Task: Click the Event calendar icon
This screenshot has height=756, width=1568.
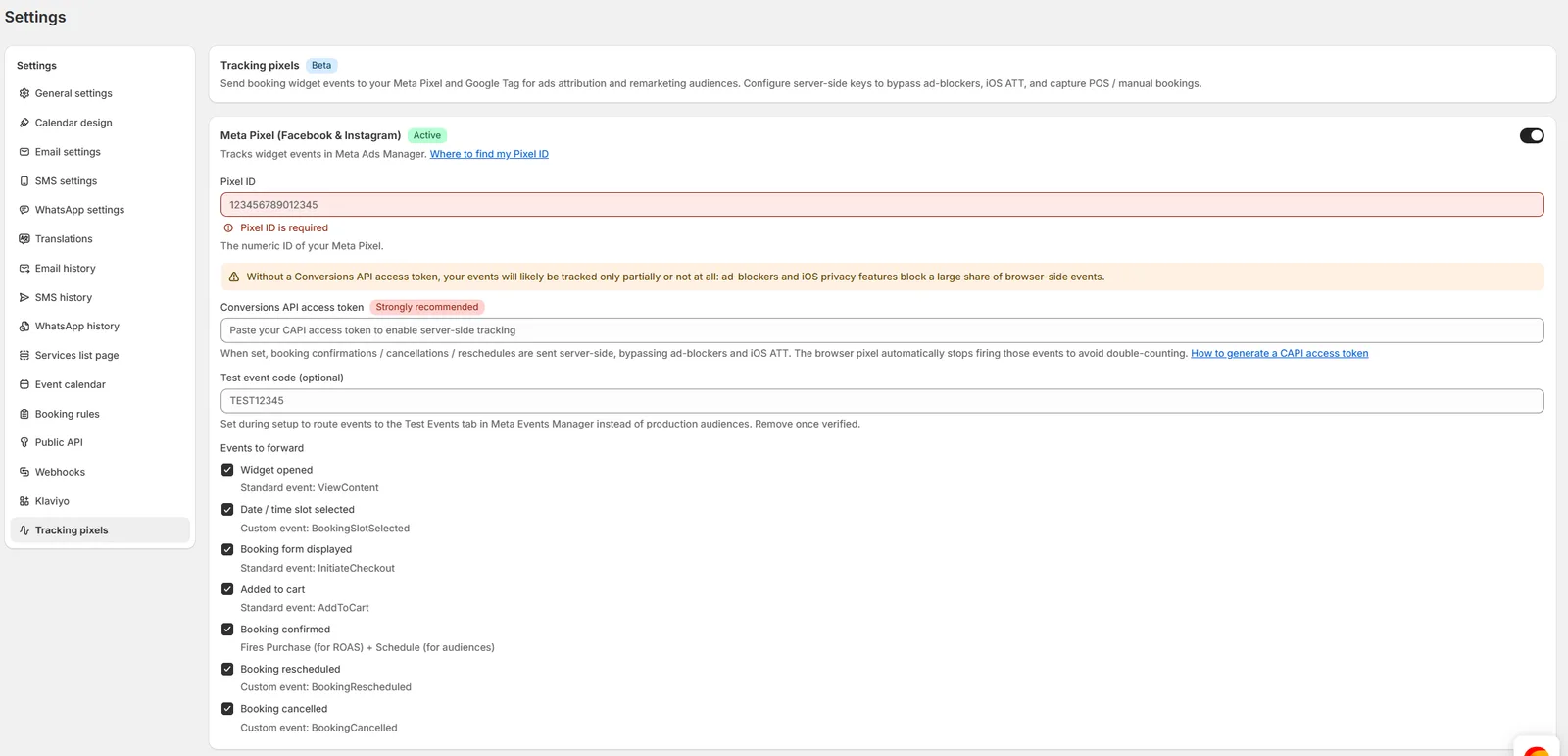Action: pyautogui.click(x=24, y=384)
